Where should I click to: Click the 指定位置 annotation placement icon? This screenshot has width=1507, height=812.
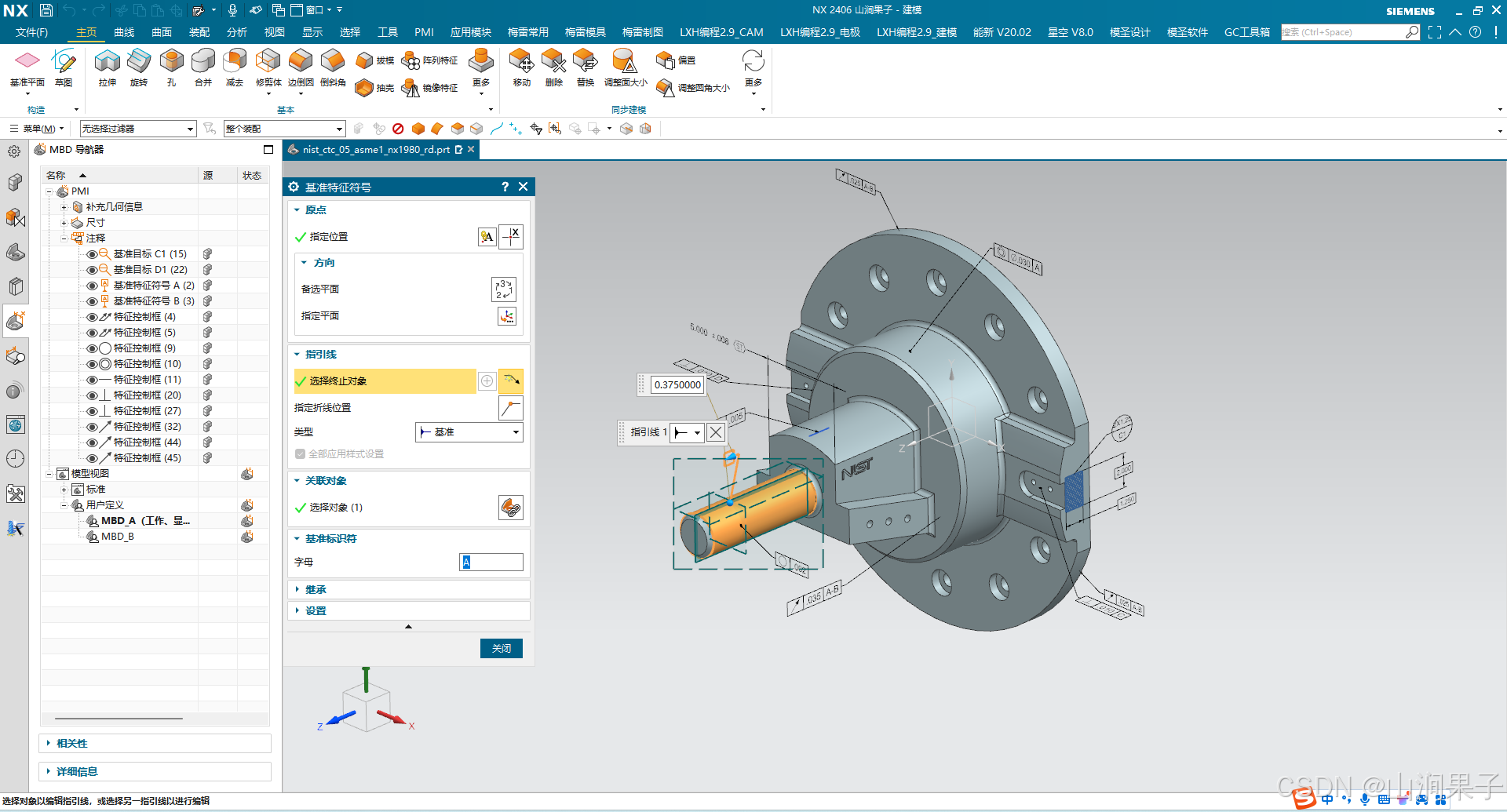tap(487, 237)
